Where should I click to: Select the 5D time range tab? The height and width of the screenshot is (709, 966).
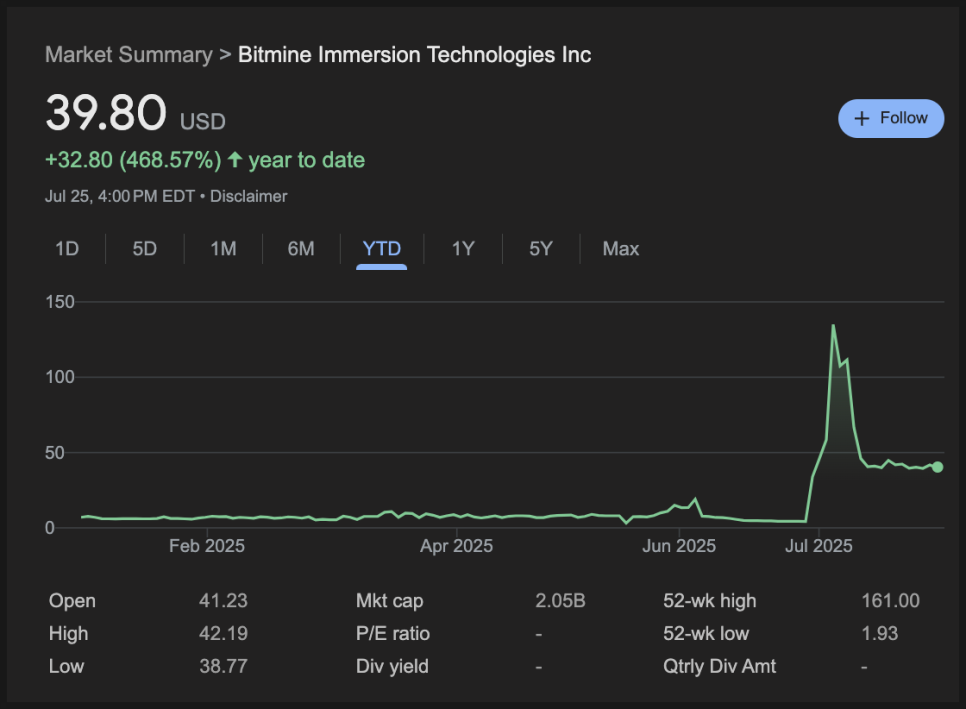tap(145, 249)
